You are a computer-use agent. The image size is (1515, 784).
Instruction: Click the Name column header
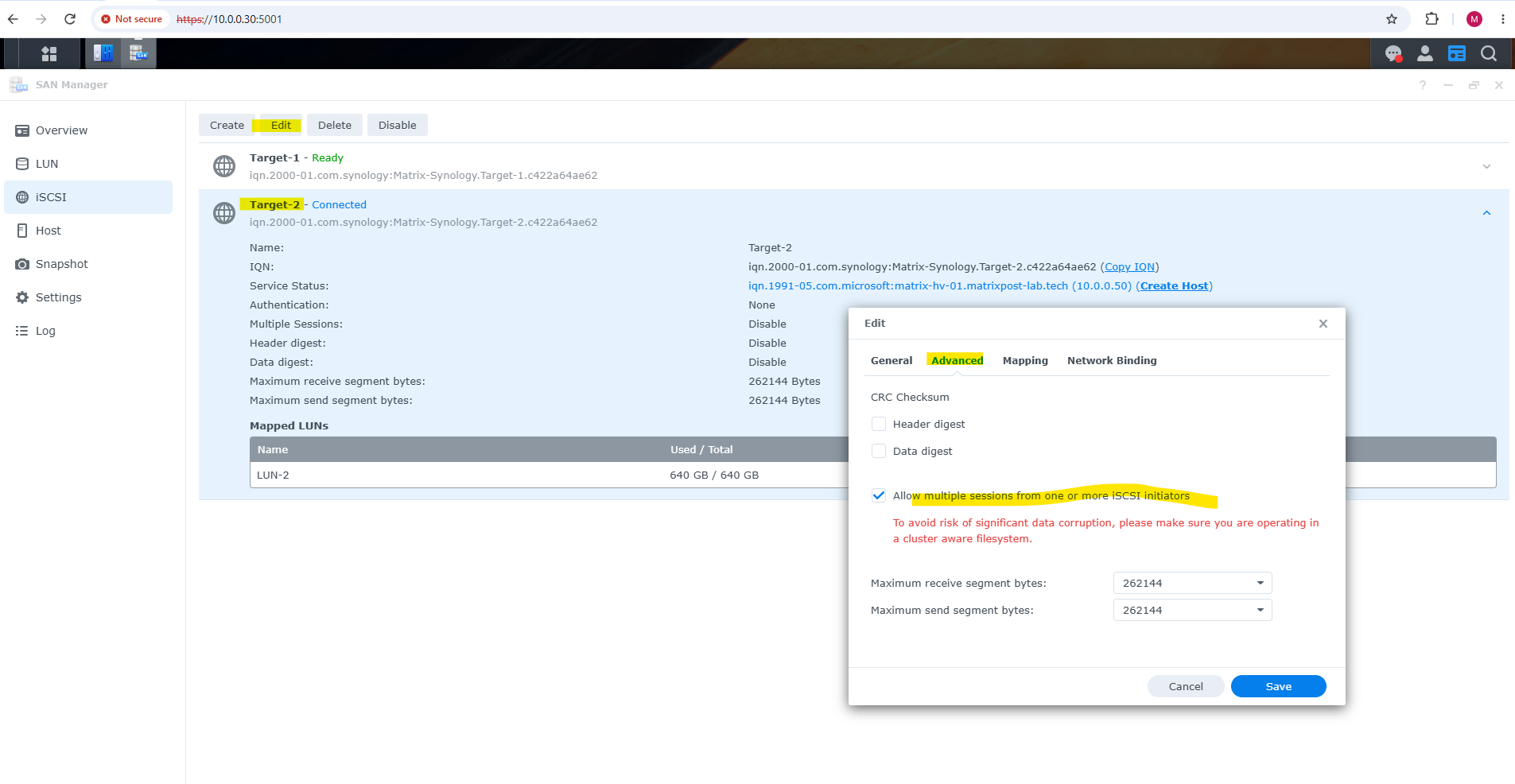click(x=272, y=449)
